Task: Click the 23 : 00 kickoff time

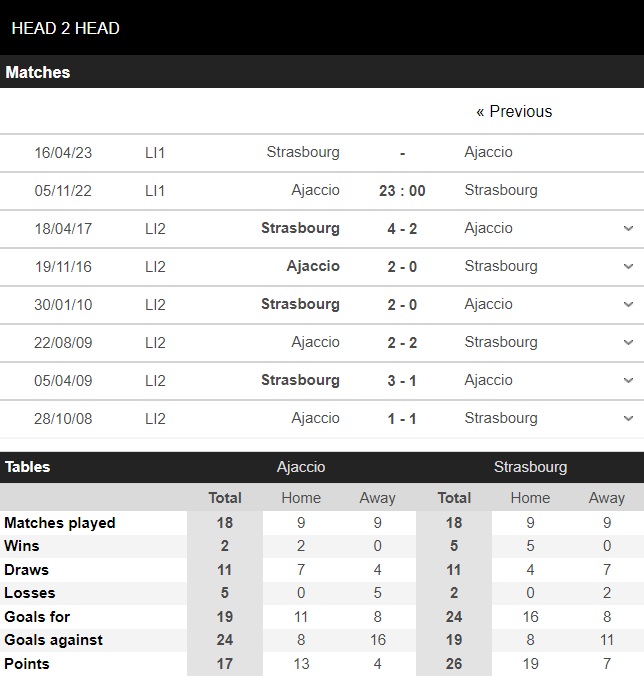Action: tap(402, 191)
